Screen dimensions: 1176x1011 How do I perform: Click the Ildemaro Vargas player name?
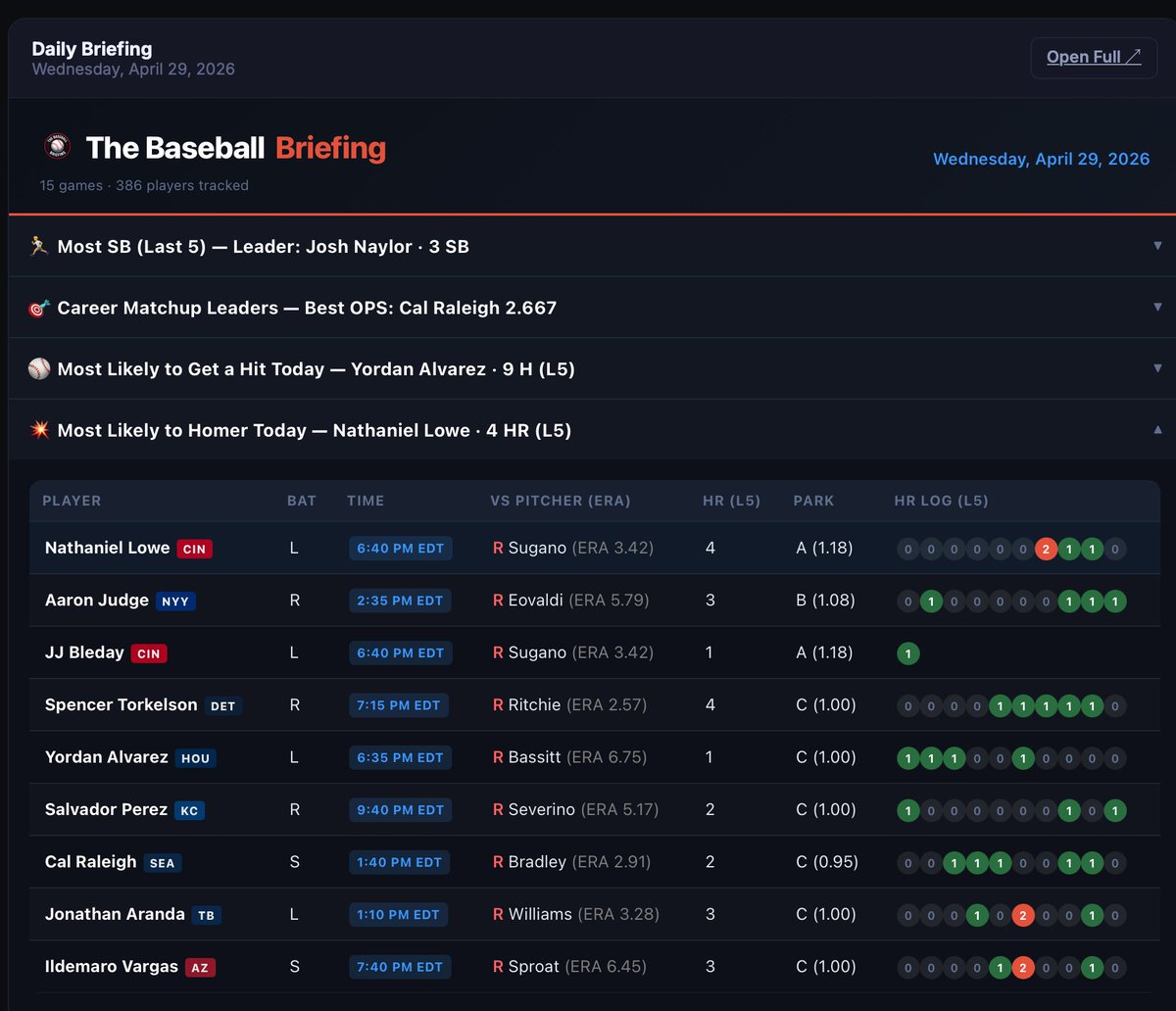[112, 966]
